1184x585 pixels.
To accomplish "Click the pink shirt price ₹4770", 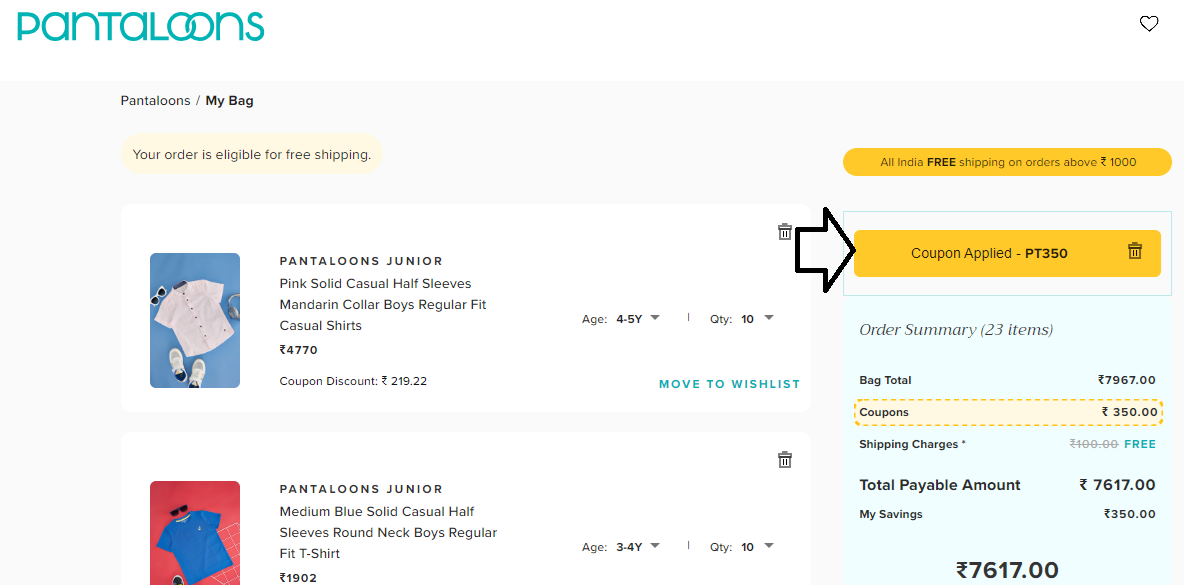I will coord(298,350).
